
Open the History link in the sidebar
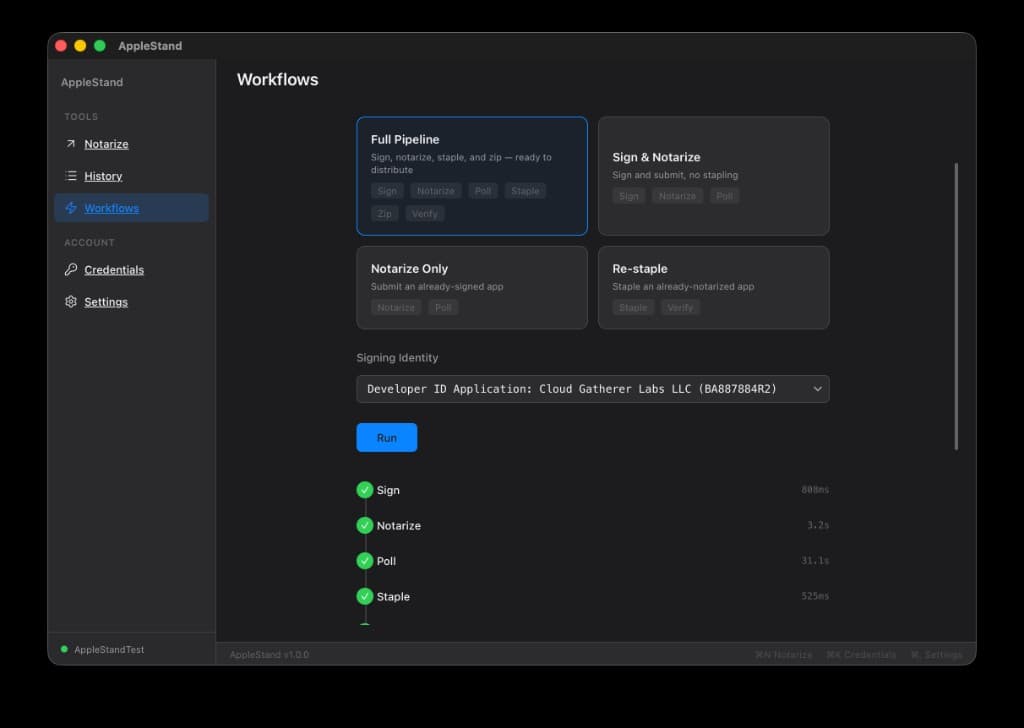tap(104, 176)
